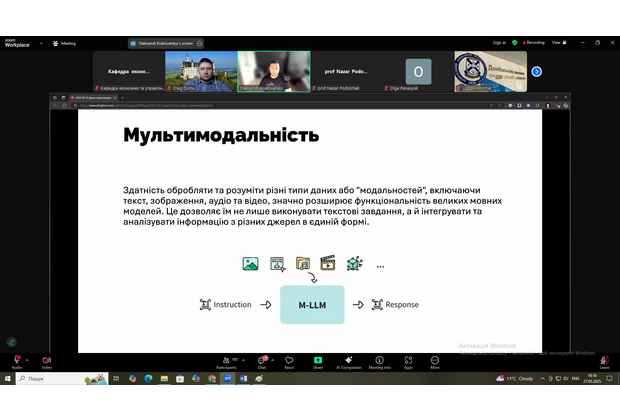Switch to Zoom app on the taskbar

tap(227, 378)
